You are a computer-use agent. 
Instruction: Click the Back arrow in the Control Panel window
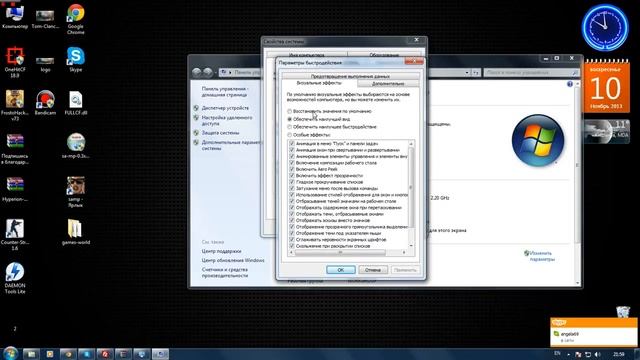point(197,72)
